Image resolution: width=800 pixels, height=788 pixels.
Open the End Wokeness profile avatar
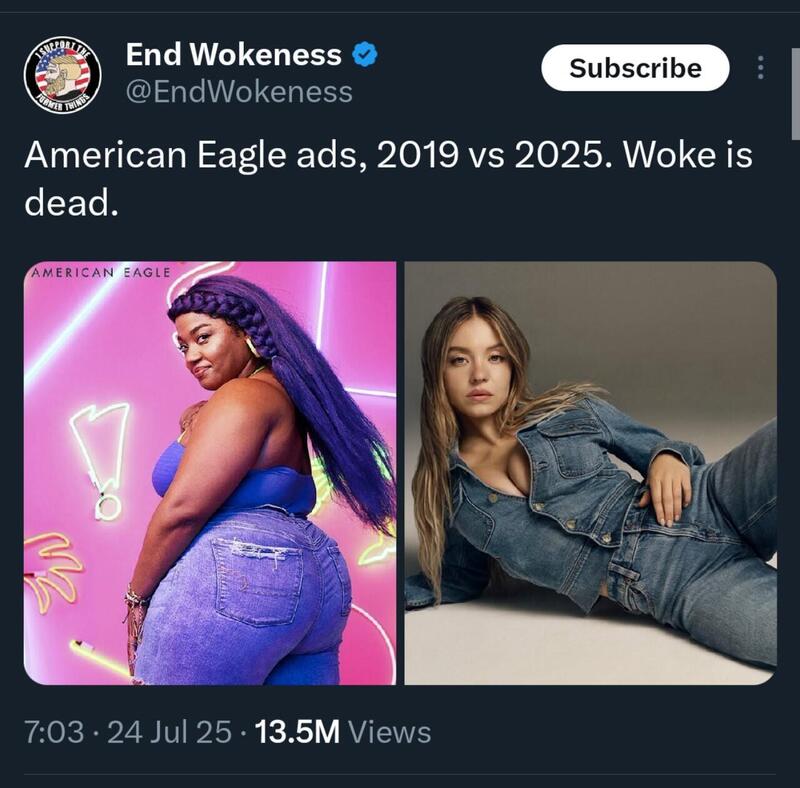click(x=63, y=76)
